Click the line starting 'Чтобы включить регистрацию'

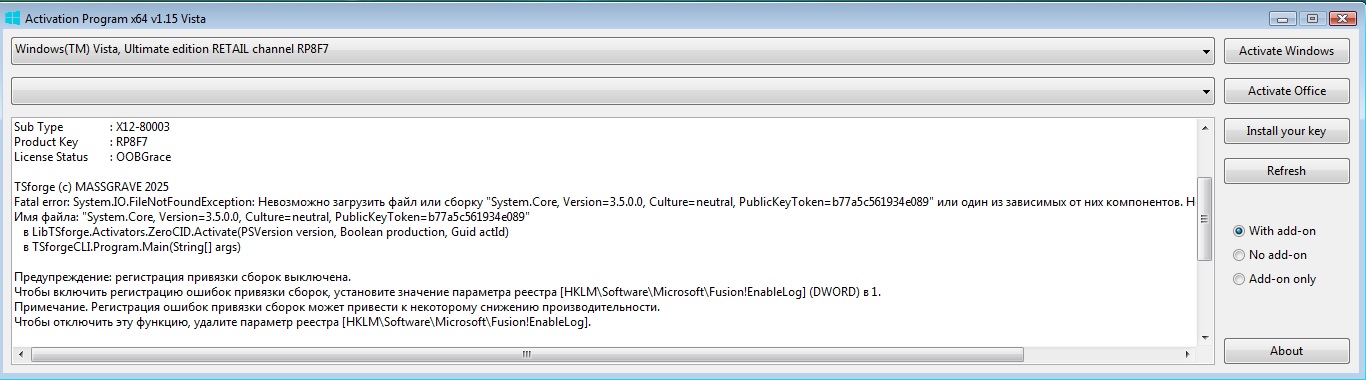coord(448,291)
